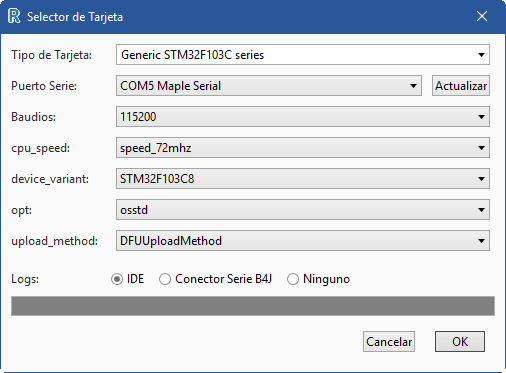Open the Baudios 115200 dropdown
506x373 pixels.
(303, 117)
